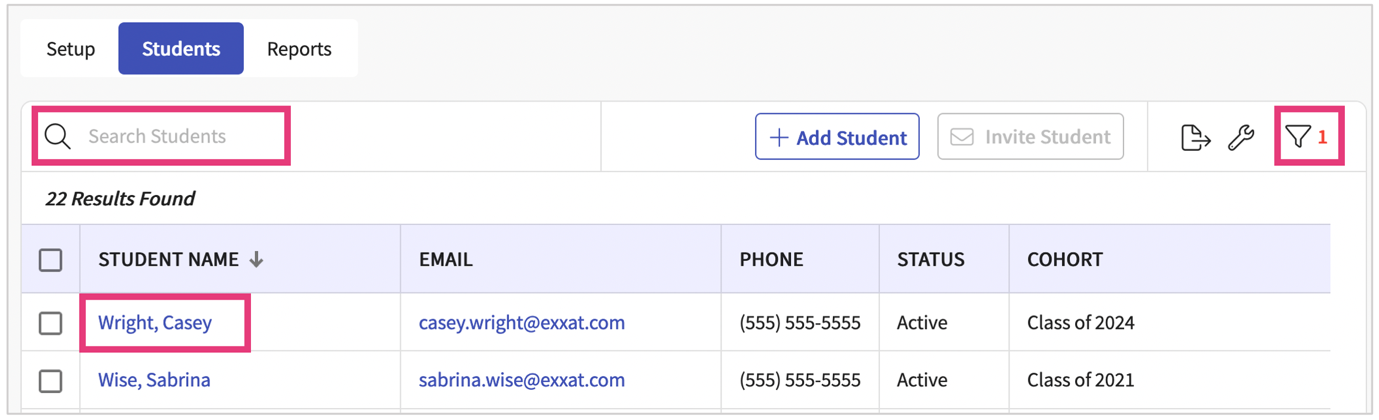Check the box for Wise, Sabrina

pyautogui.click(x=51, y=381)
